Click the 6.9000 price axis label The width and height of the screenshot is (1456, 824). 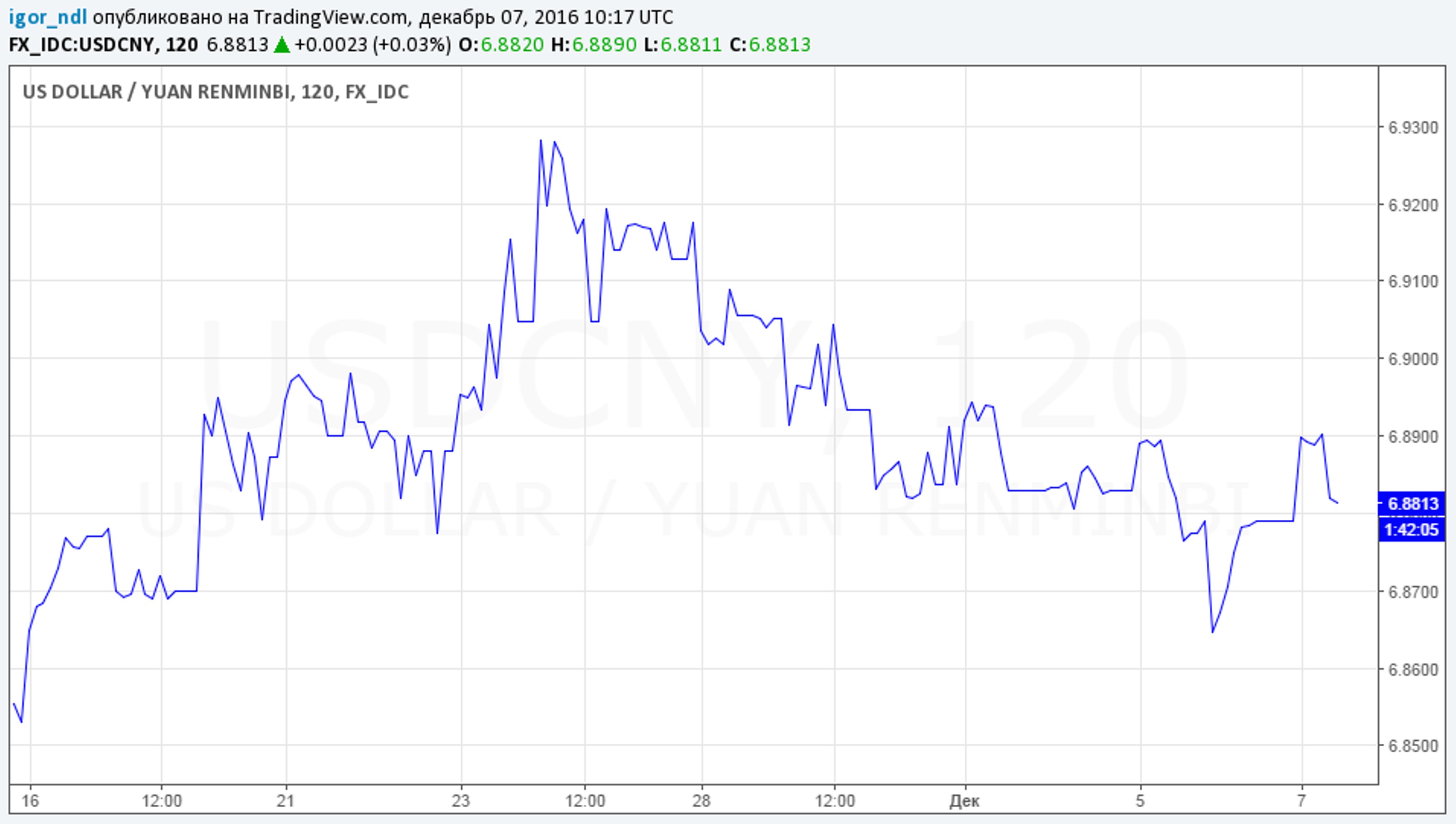[x=1413, y=359]
